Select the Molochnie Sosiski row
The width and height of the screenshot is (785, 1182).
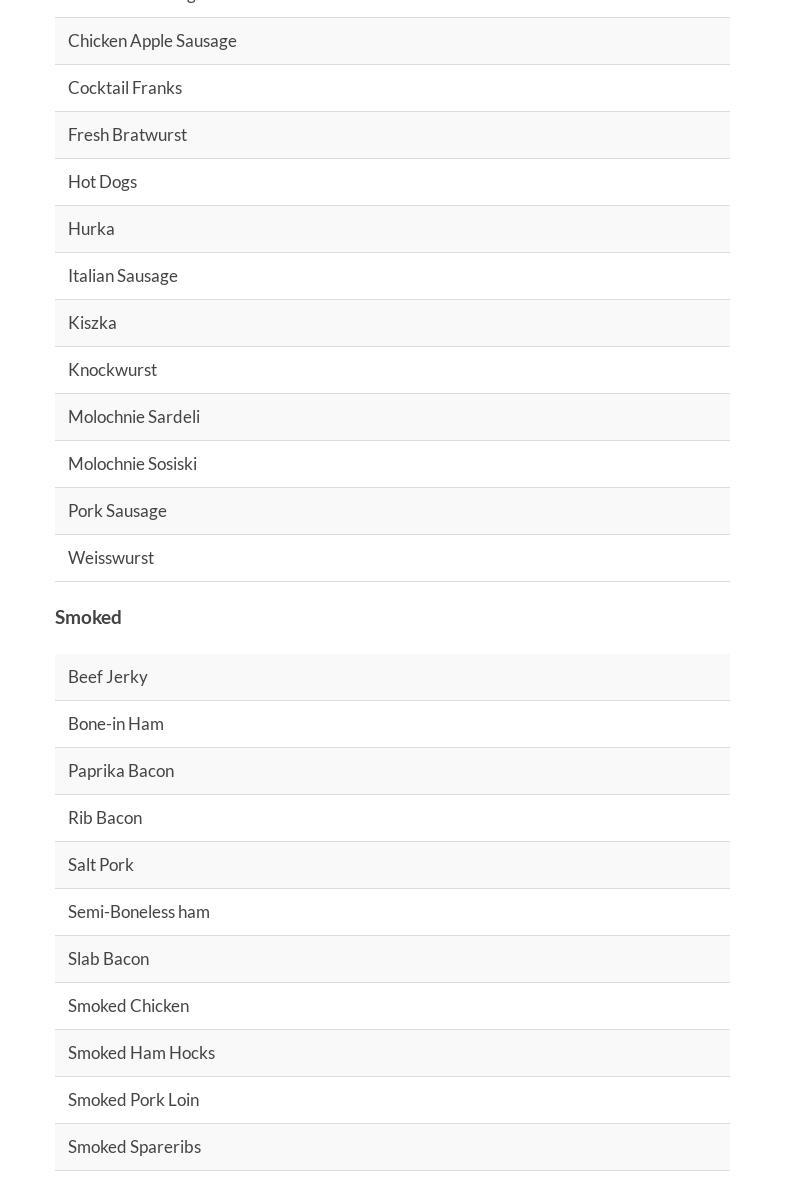[132, 464]
